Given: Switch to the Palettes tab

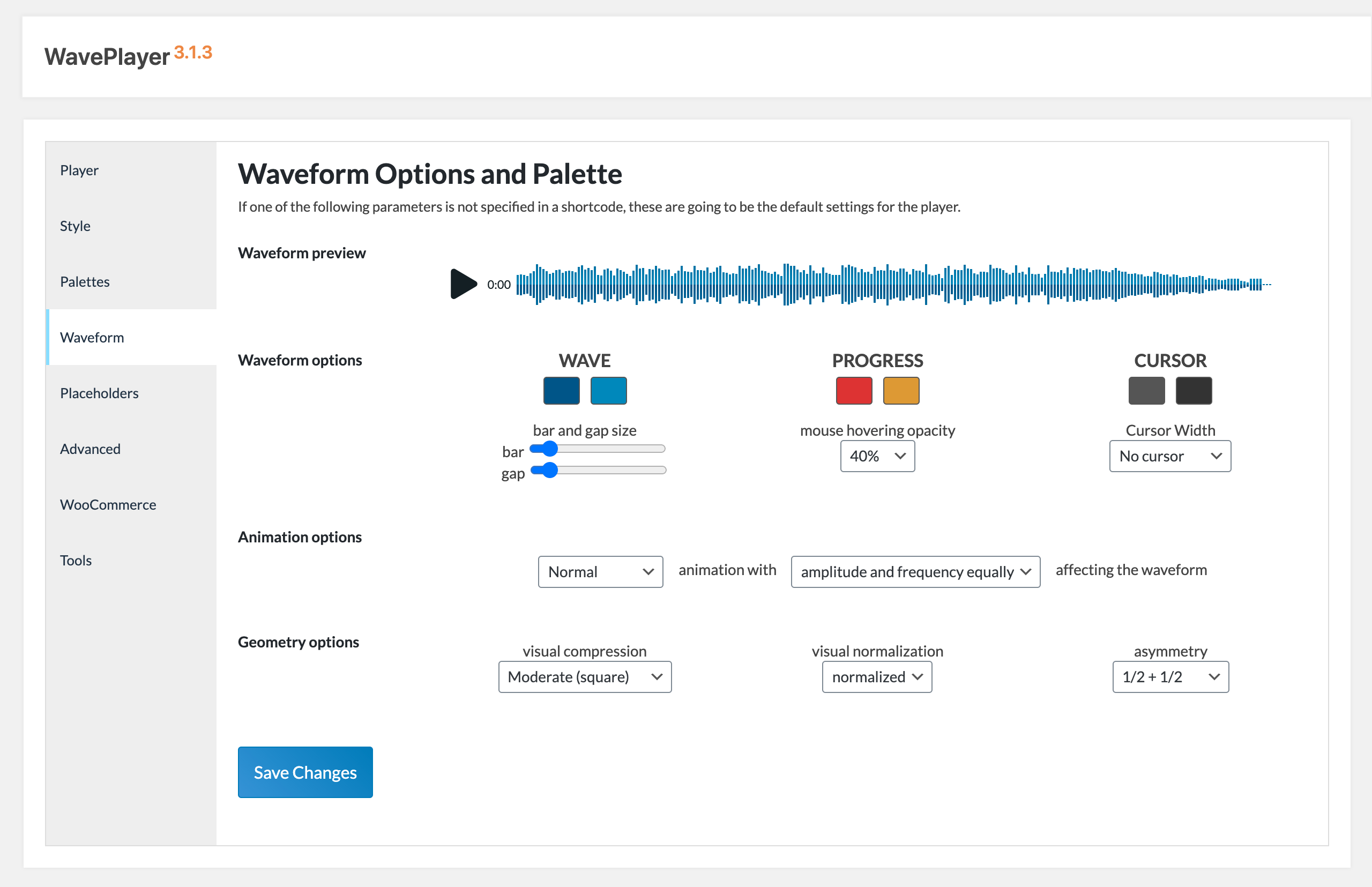Looking at the screenshot, I should [x=85, y=282].
